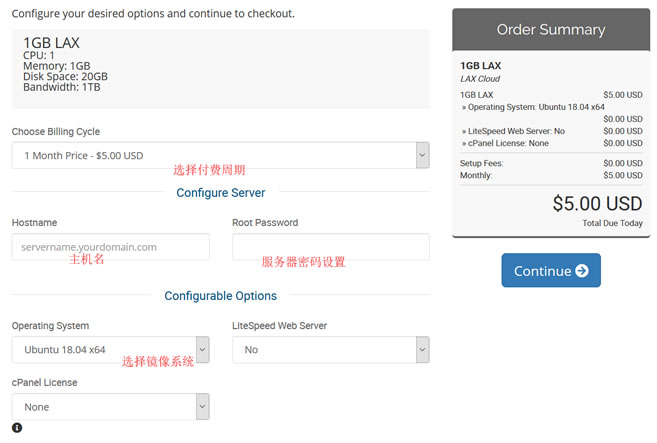Image resolution: width=657 pixels, height=443 pixels.
Task: Click the 'Operating System' field label
Action: click(x=50, y=326)
